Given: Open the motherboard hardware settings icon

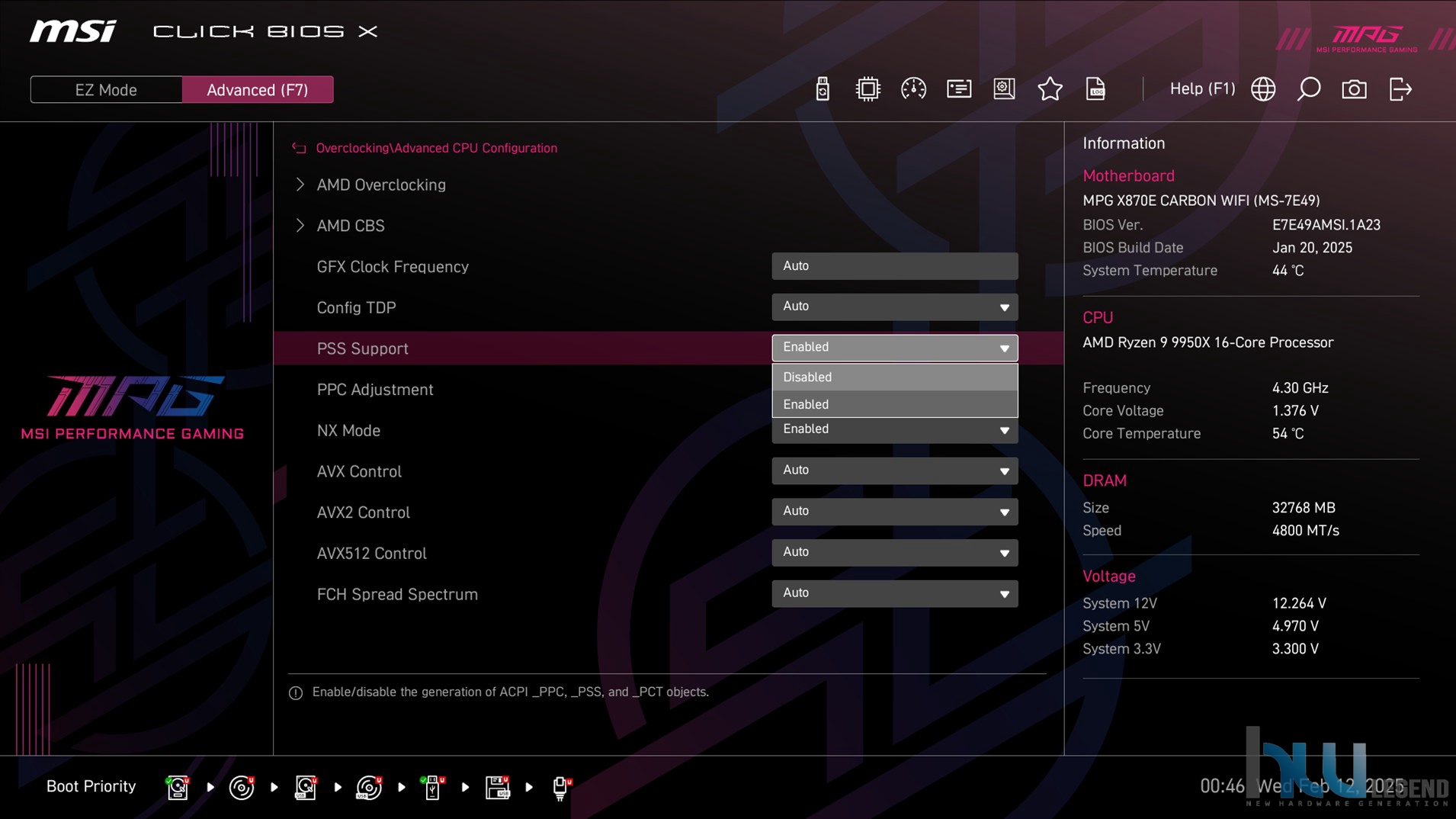Looking at the screenshot, I should (1004, 89).
